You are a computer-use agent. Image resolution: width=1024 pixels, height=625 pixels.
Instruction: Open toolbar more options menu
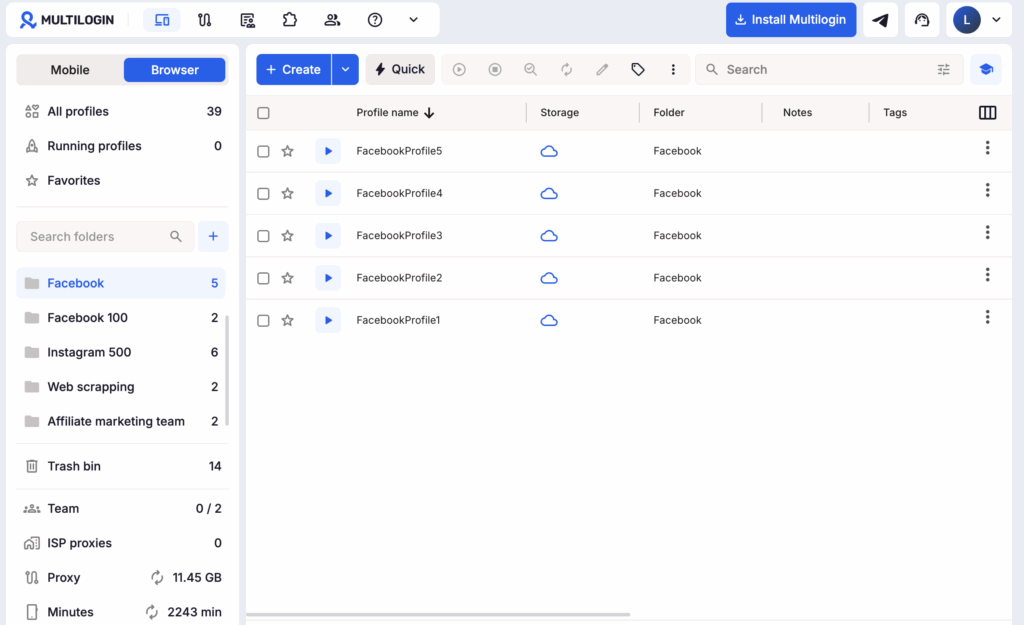(x=673, y=69)
